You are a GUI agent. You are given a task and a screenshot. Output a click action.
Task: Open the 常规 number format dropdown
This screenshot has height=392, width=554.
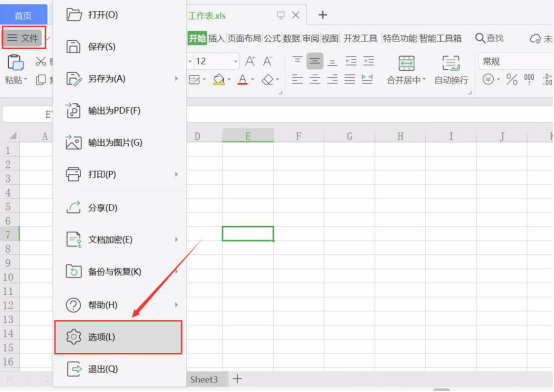click(x=516, y=62)
